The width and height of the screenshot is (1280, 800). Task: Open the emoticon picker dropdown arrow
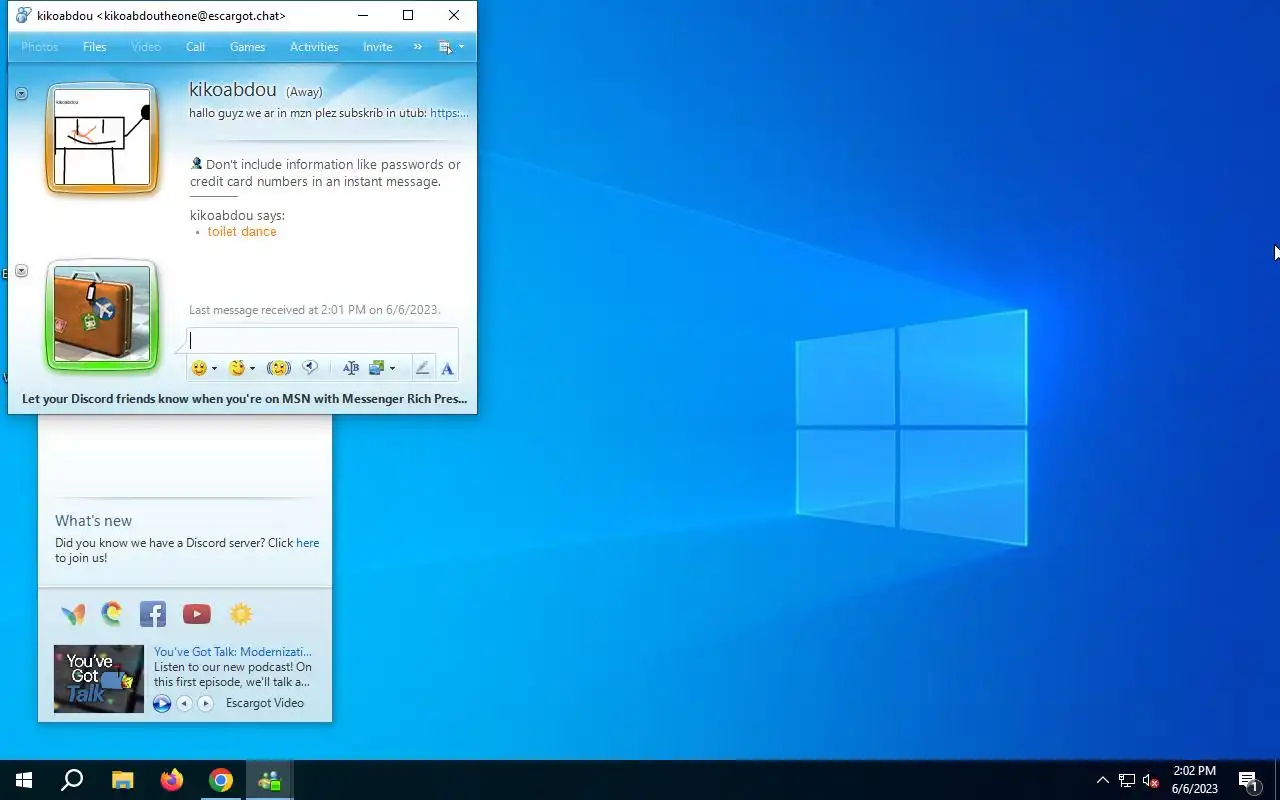click(x=214, y=368)
